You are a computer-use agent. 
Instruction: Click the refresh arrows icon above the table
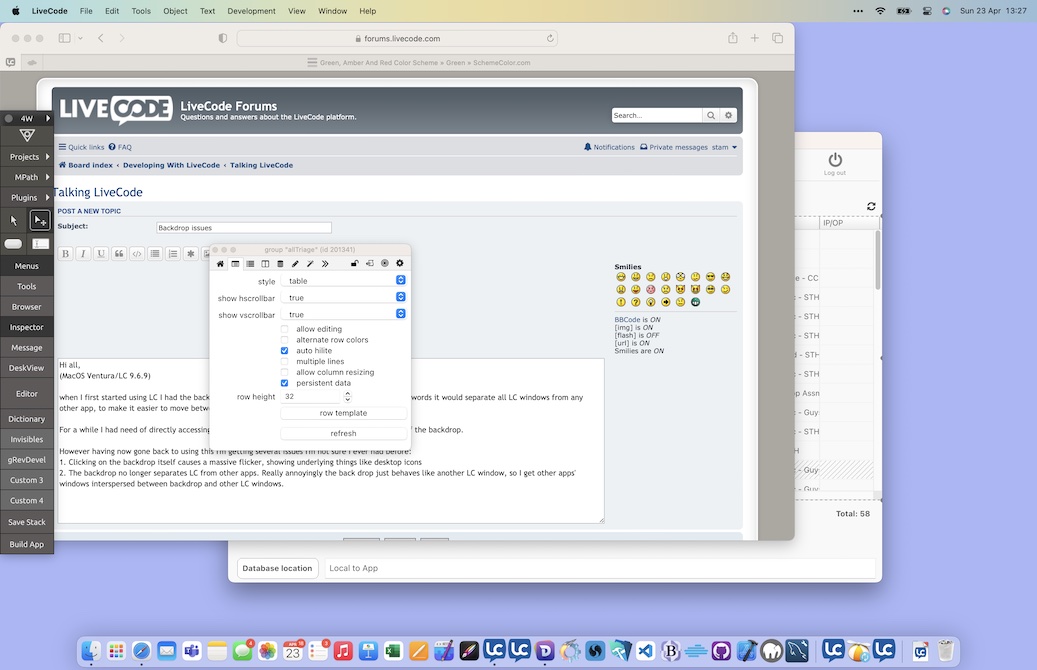click(871, 206)
